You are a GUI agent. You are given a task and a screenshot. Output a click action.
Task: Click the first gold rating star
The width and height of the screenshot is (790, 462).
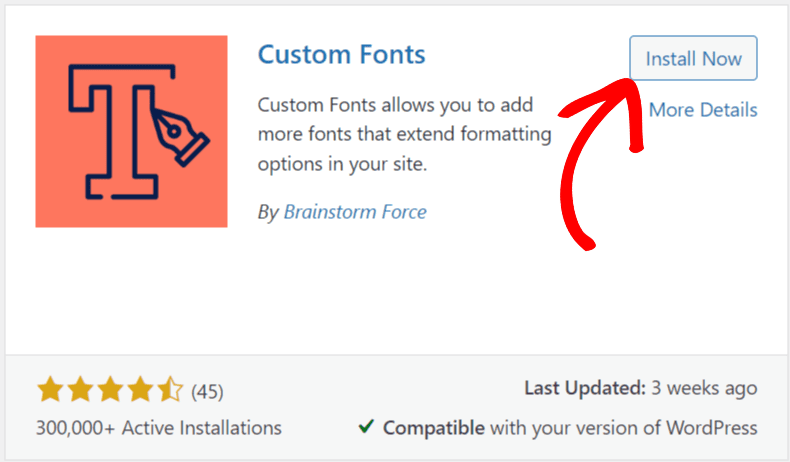coord(50,389)
